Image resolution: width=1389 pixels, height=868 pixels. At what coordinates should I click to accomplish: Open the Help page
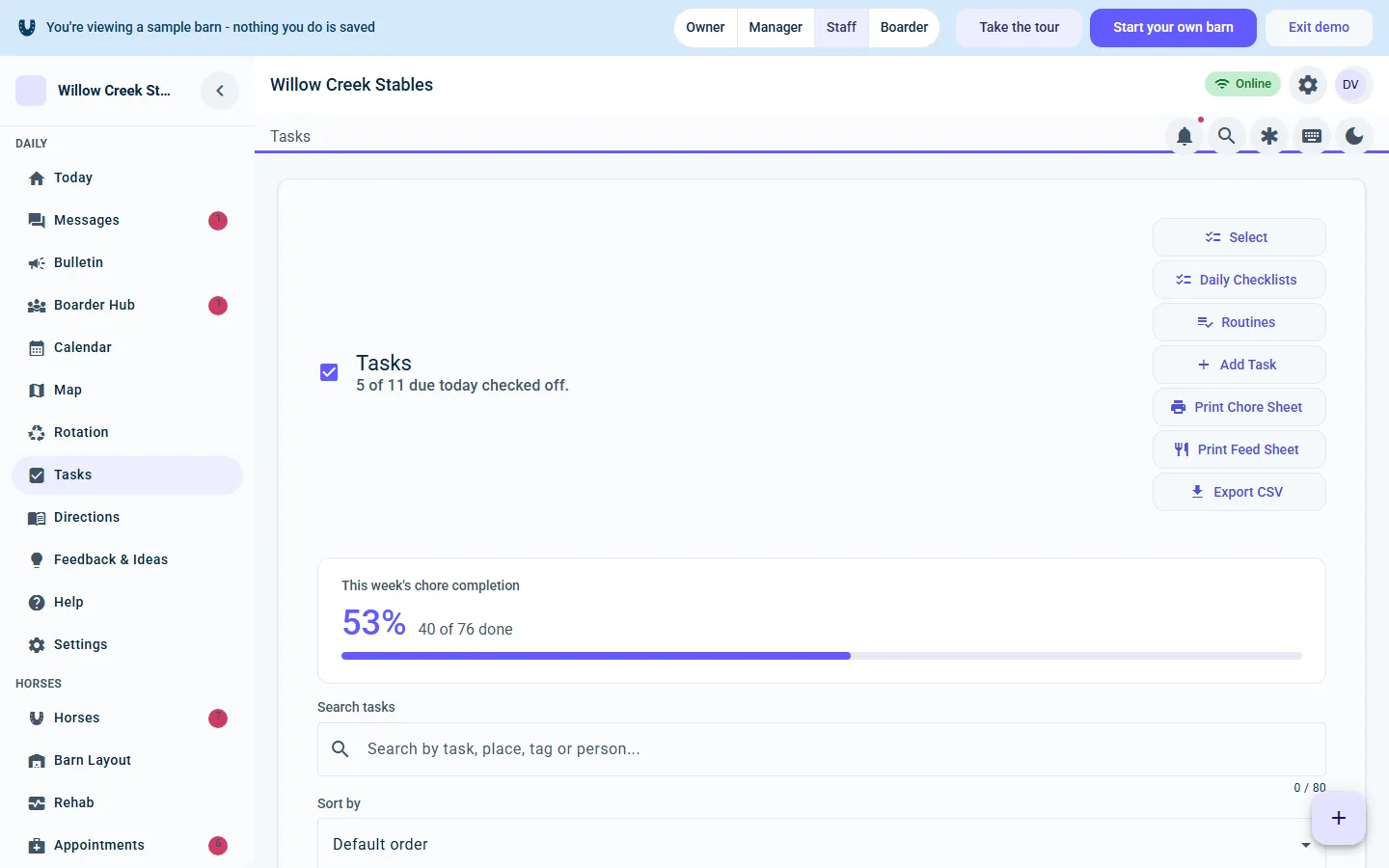(127, 602)
